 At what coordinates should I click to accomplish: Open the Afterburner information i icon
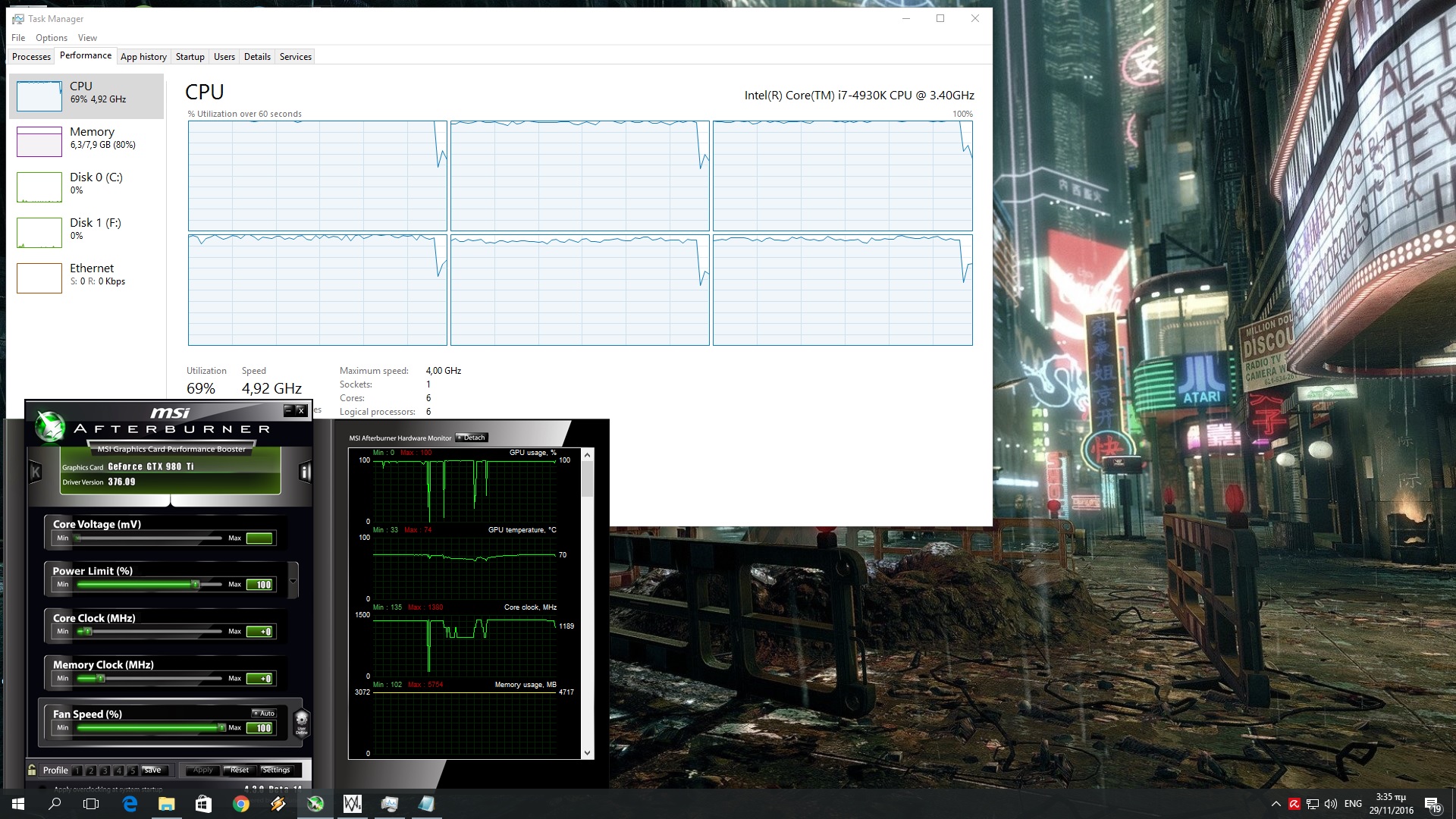coord(305,472)
